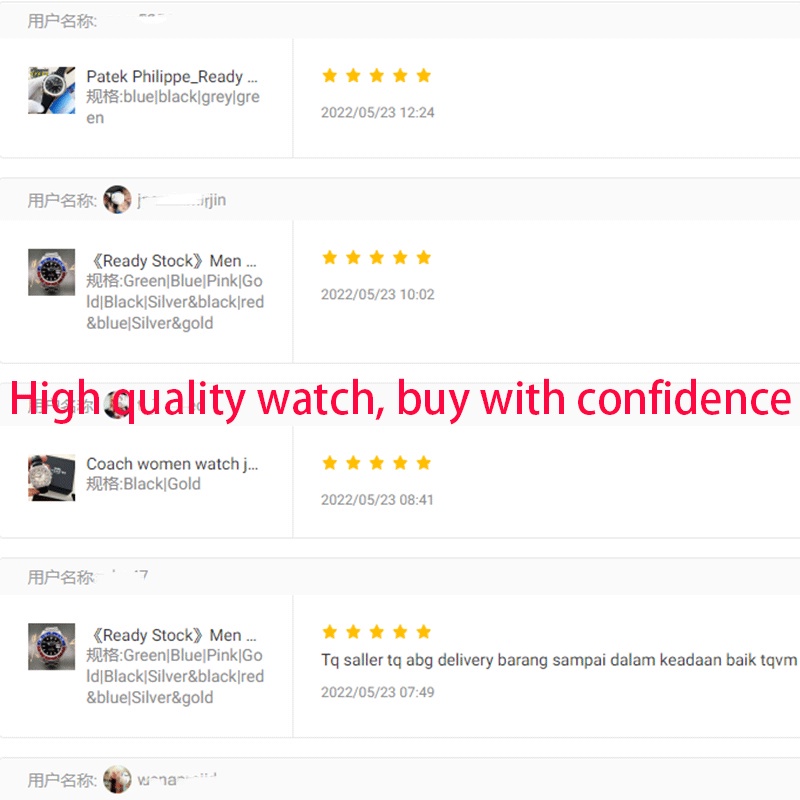The image size is (800, 800).
Task: Open the Coach women watch thumbnail
Action: (52, 478)
